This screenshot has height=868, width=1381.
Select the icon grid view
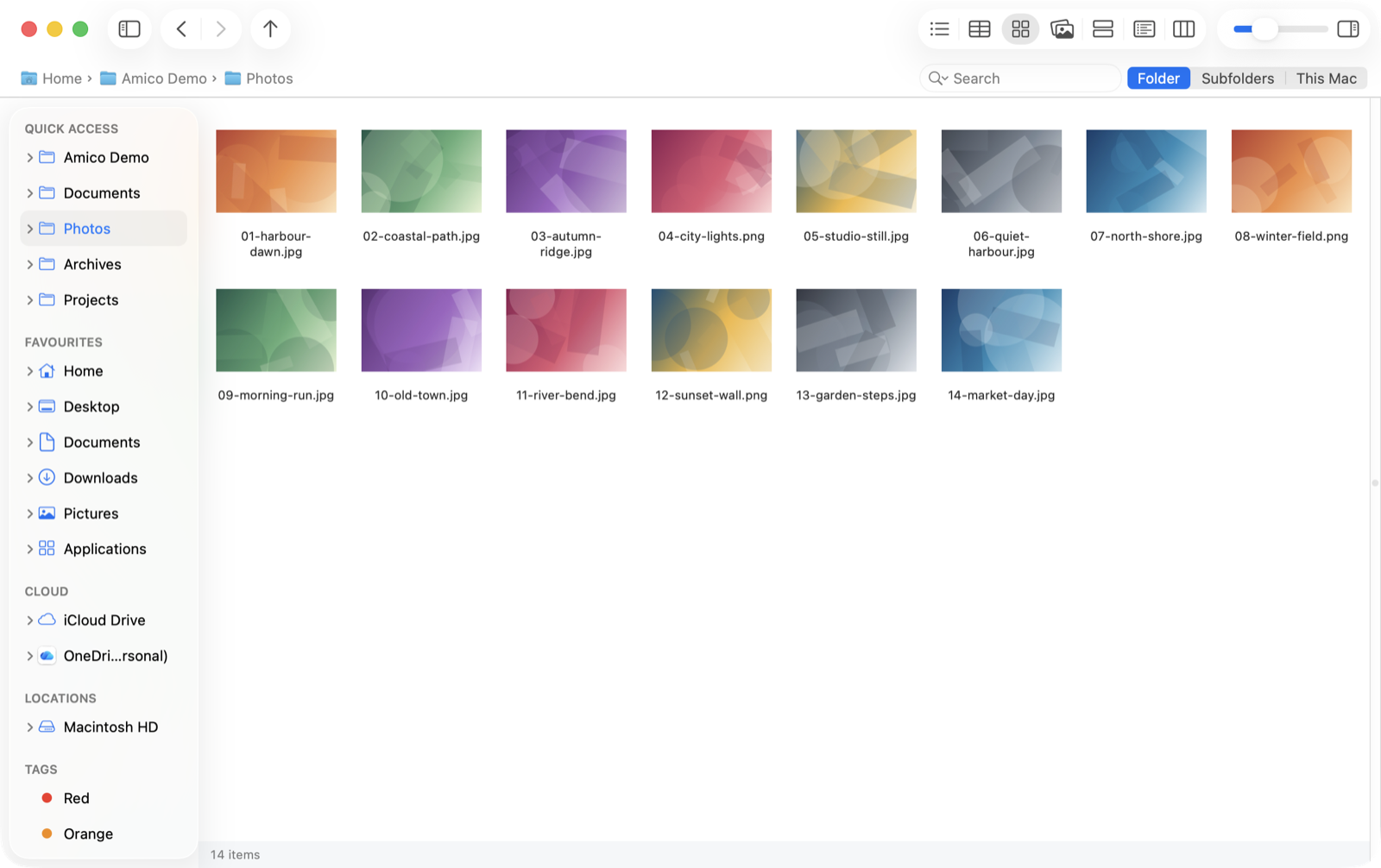(1020, 29)
